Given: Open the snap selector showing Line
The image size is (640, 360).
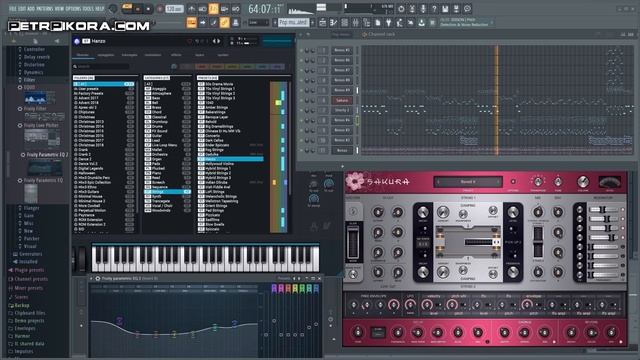Looking at the screenshot, I should coord(259,23).
